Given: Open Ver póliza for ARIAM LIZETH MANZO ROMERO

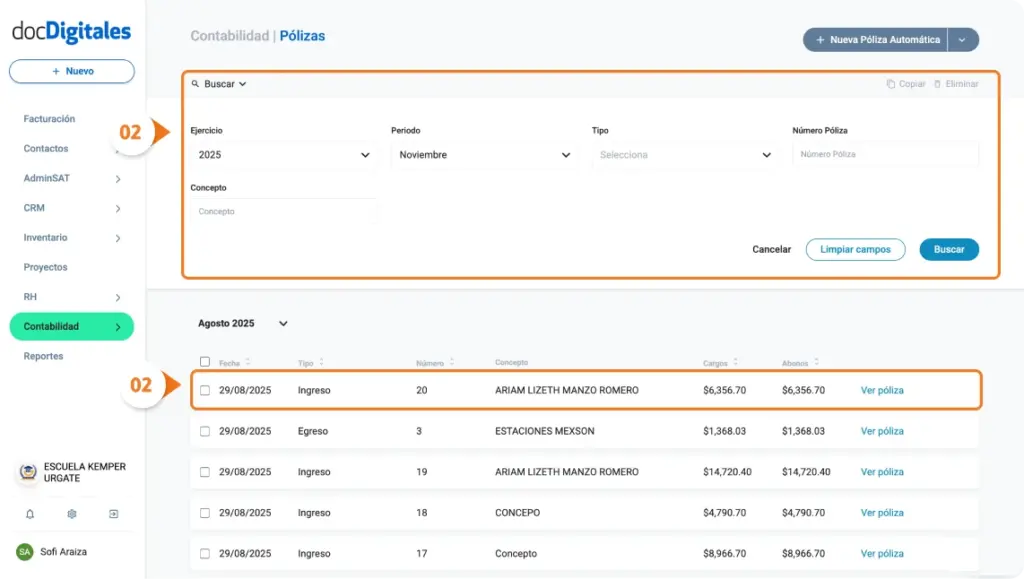Looking at the screenshot, I should 880,390.
